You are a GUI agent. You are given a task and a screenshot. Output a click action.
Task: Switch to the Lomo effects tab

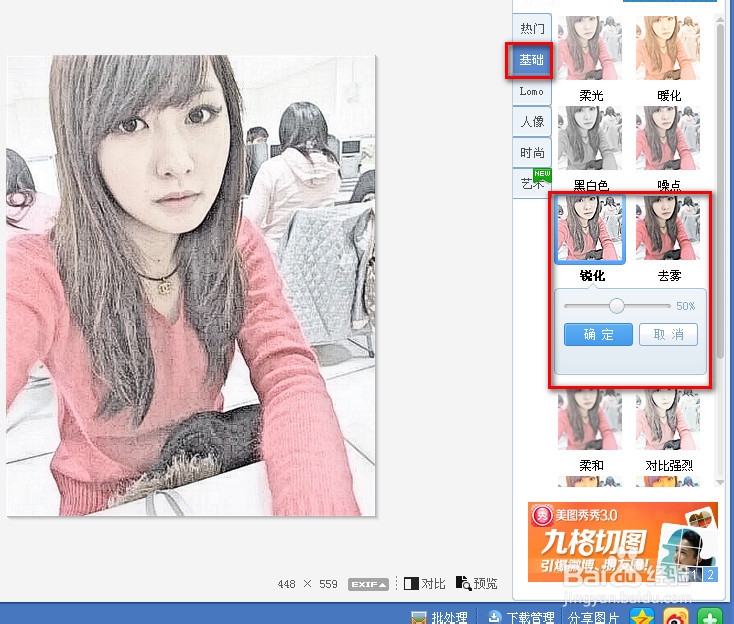pyautogui.click(x=532, y=91)
